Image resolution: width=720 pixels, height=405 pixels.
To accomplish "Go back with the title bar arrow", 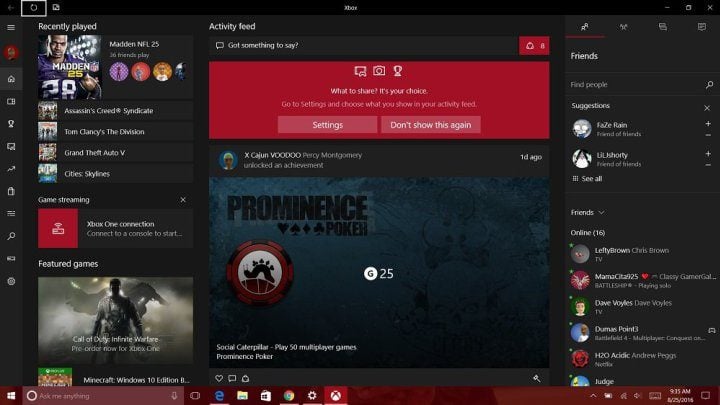I will click(11, 7).
